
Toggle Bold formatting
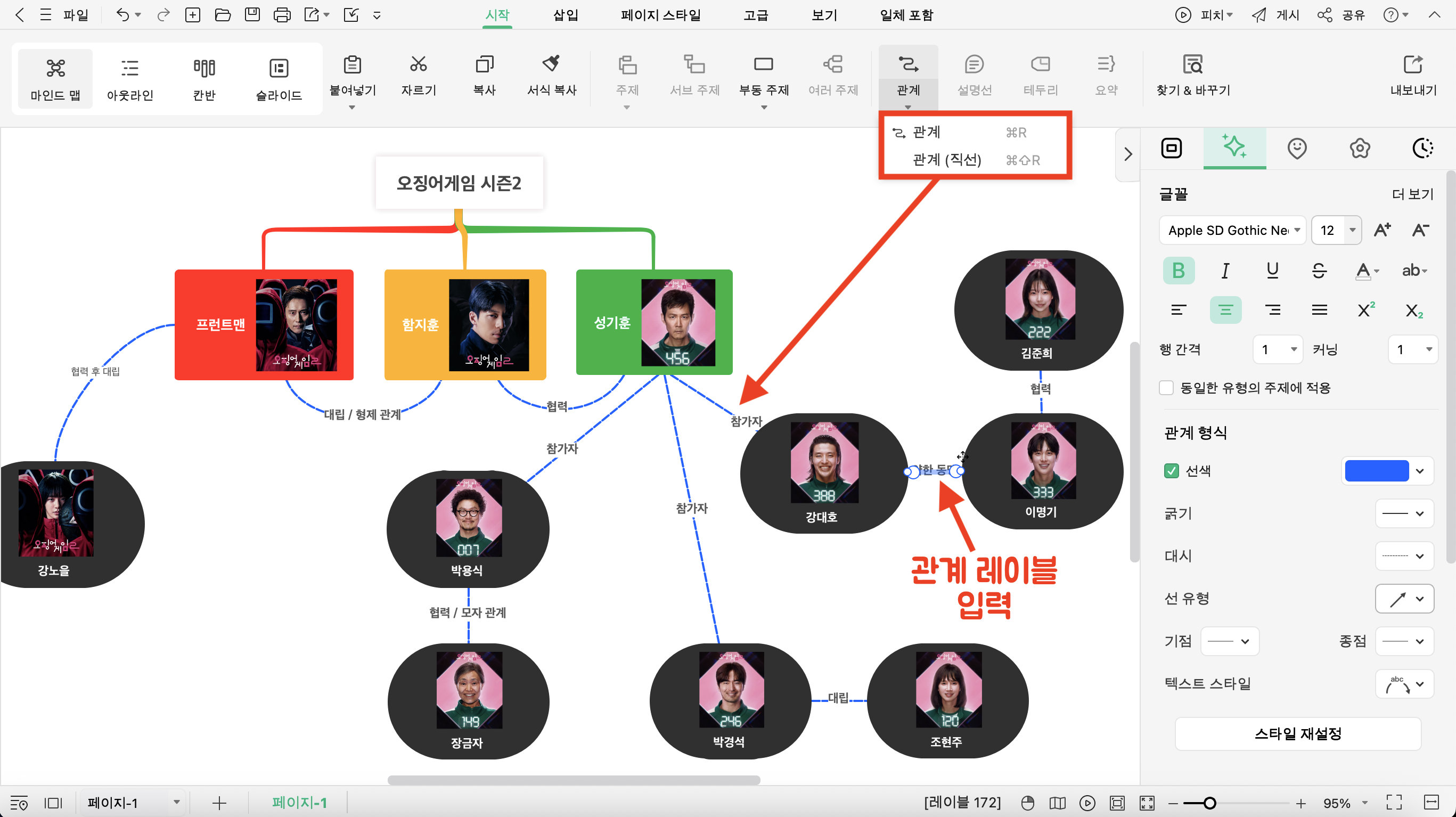(x=1179, y=271)
